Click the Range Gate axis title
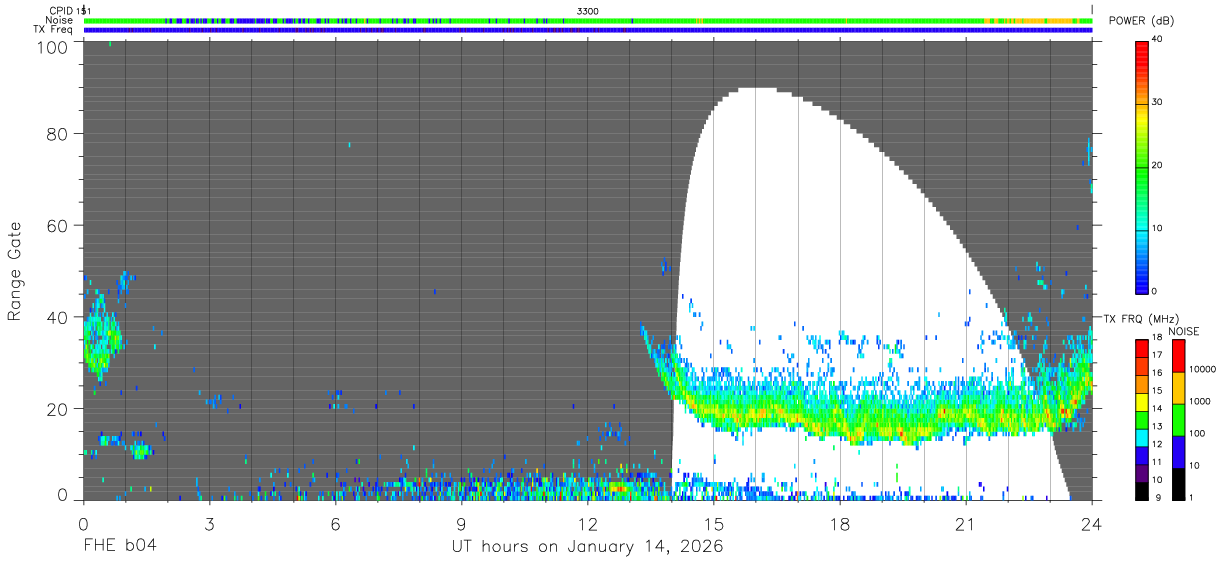 pyautogui.click(x=15, y=271)
